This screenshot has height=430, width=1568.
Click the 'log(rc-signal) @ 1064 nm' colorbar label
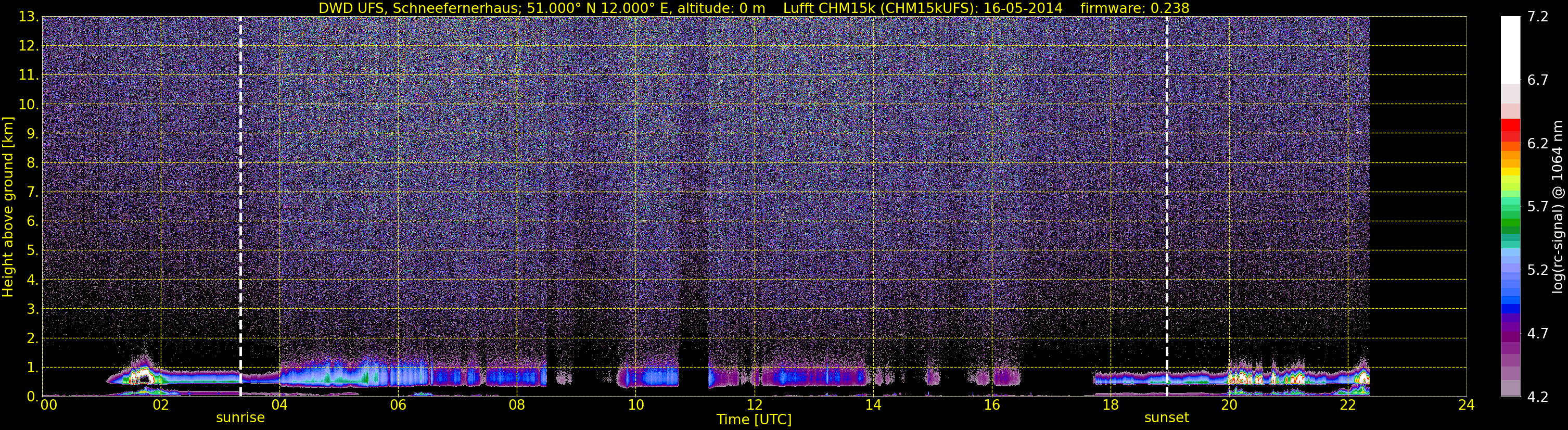tap(1558, 207)
